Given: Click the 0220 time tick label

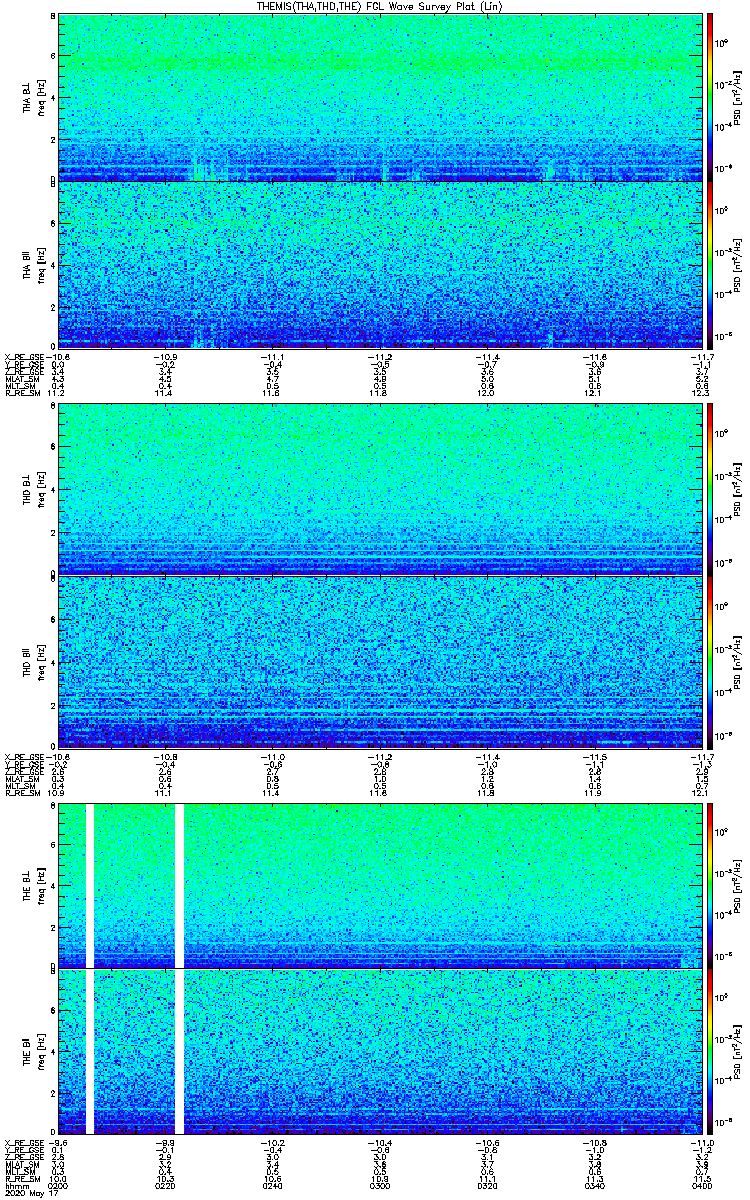Looking at the screenshot, I should point(165,1186).
